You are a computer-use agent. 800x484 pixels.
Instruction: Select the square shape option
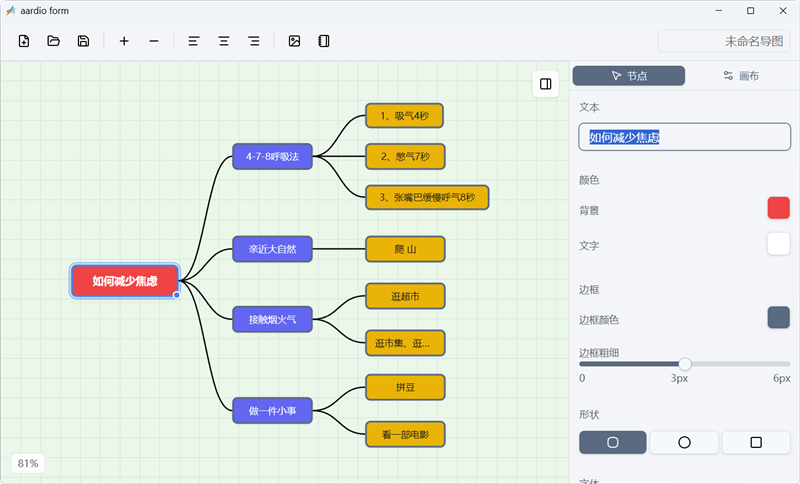pyautogui.click(x=756, y=442)
